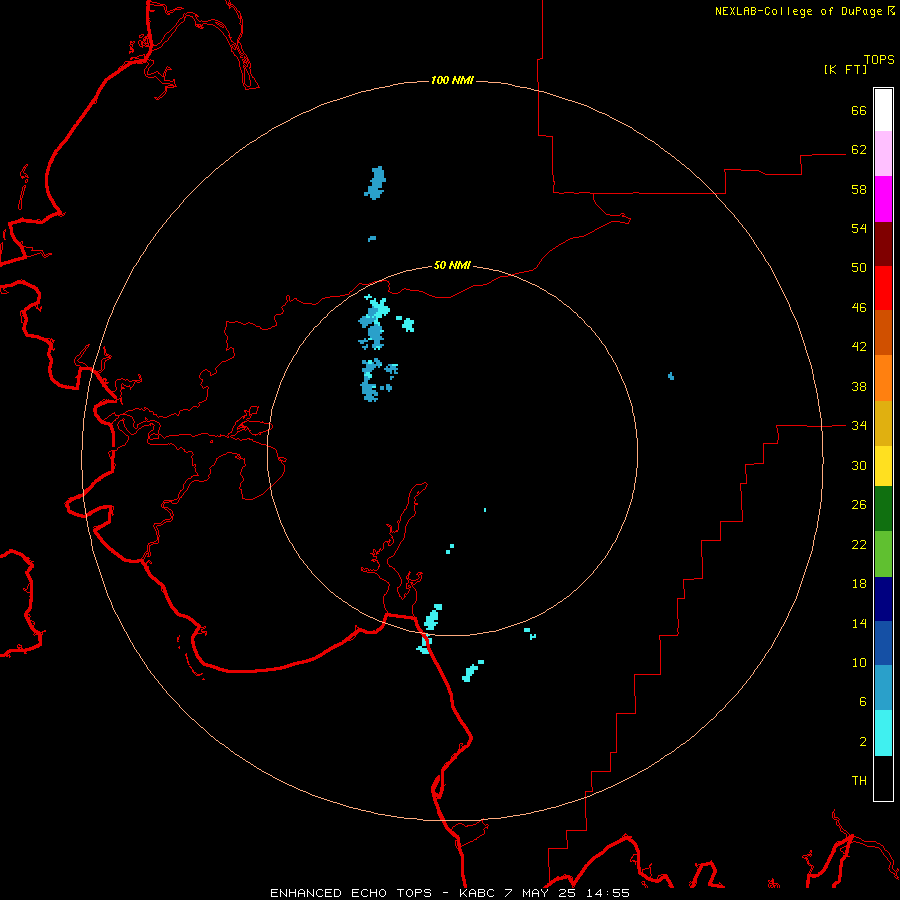
Task: Select the "ENHANCED ECHO TOPS - KABC" caption
Action: pos(382,893)
